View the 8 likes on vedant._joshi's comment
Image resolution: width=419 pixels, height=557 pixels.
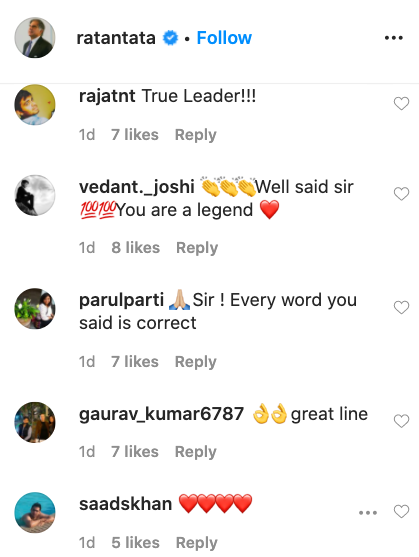136,248
